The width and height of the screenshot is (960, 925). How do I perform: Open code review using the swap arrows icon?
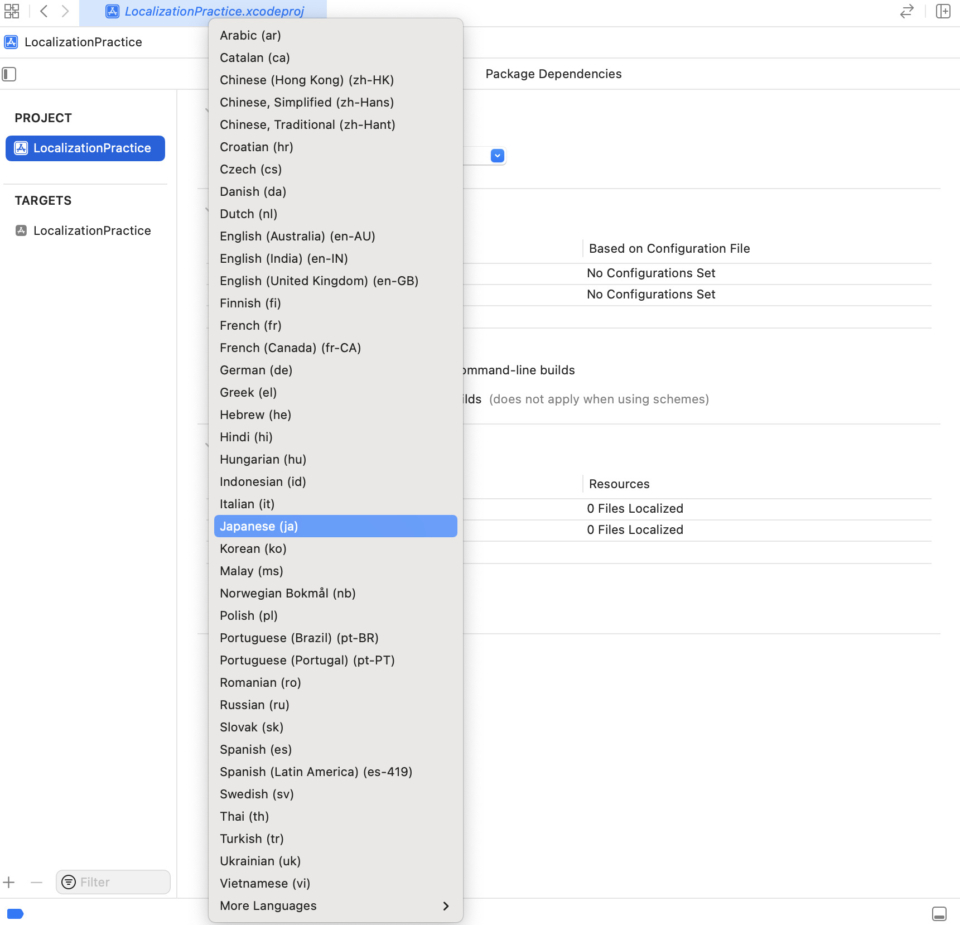pyautogui.click(x=906, y=11)
